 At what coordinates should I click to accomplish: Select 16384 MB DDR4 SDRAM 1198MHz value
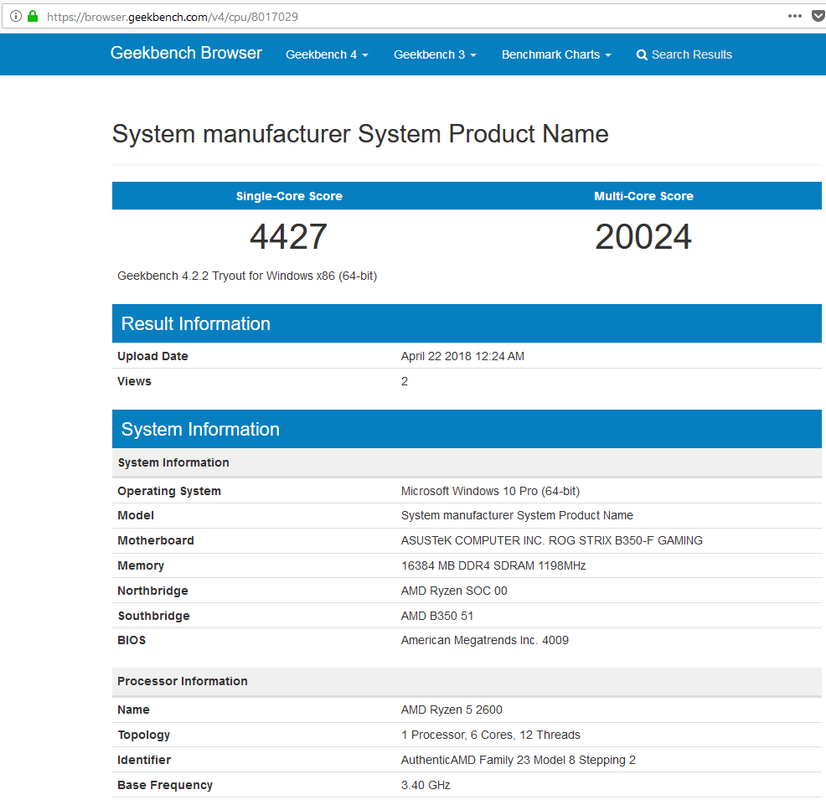click(494, 566)
